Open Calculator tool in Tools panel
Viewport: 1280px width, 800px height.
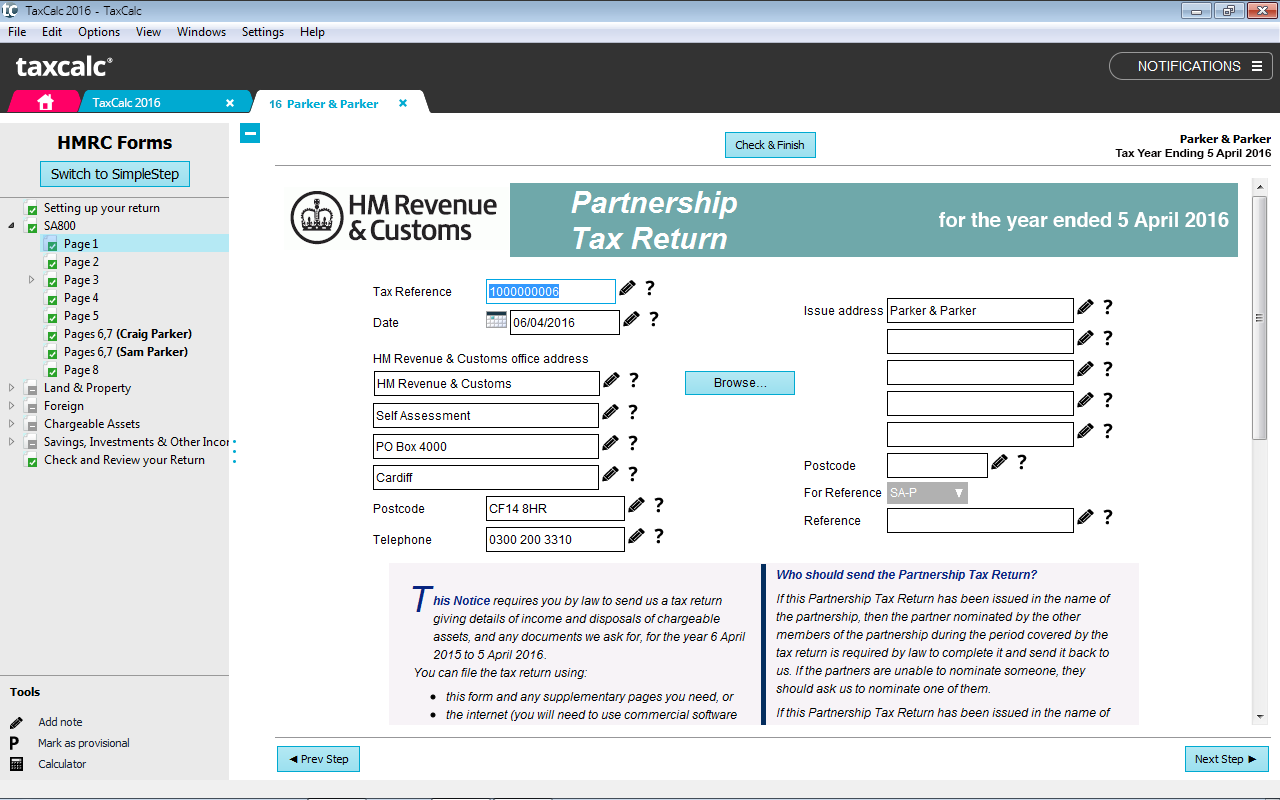click(x=62, y=764)
